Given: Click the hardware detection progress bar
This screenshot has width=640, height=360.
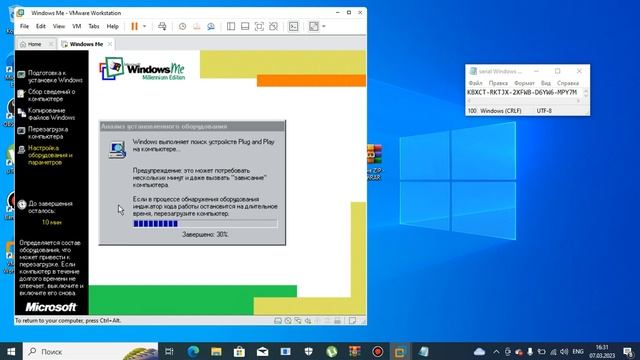Looking at the screenshot, I should coord(205,224).
